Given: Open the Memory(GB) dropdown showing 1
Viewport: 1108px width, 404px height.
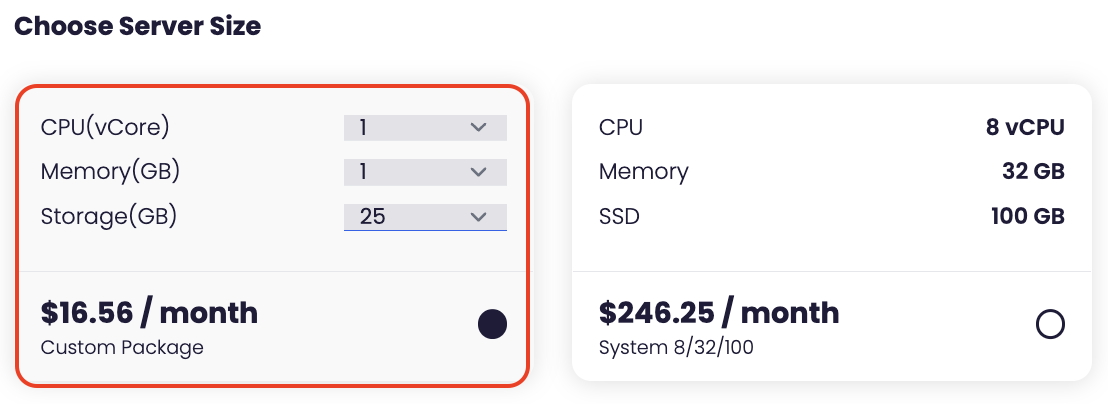Looking at the screenshot, I should [425, 172].
